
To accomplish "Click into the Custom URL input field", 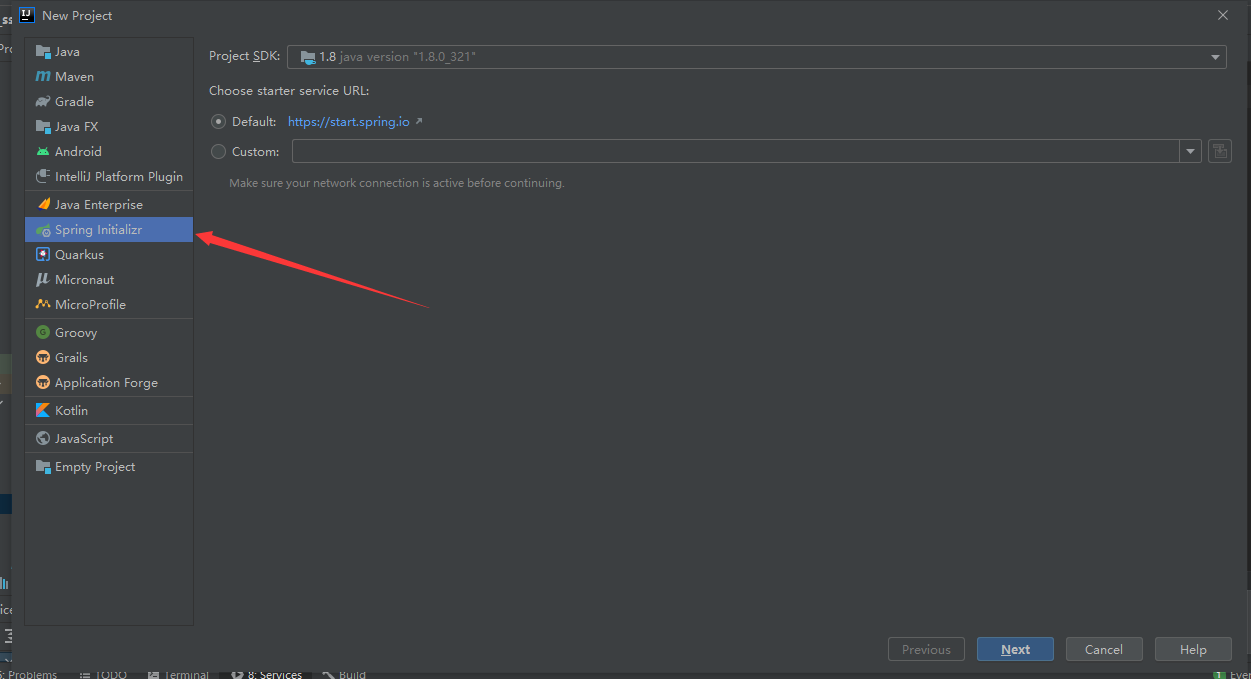I will (x=736, y=151).
